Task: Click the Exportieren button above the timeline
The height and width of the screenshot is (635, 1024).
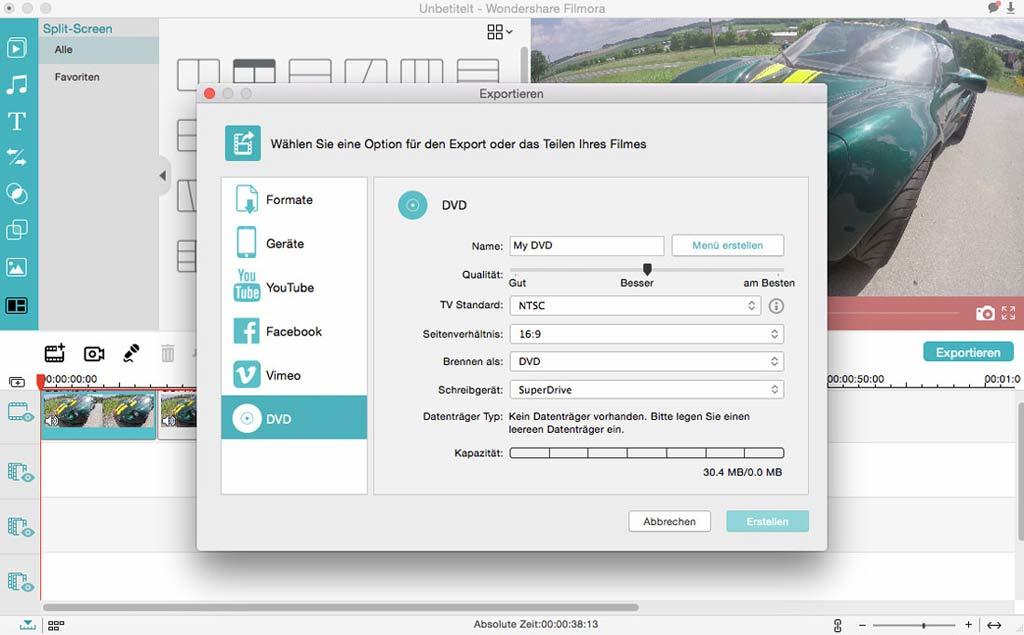Action: [968, 352]
